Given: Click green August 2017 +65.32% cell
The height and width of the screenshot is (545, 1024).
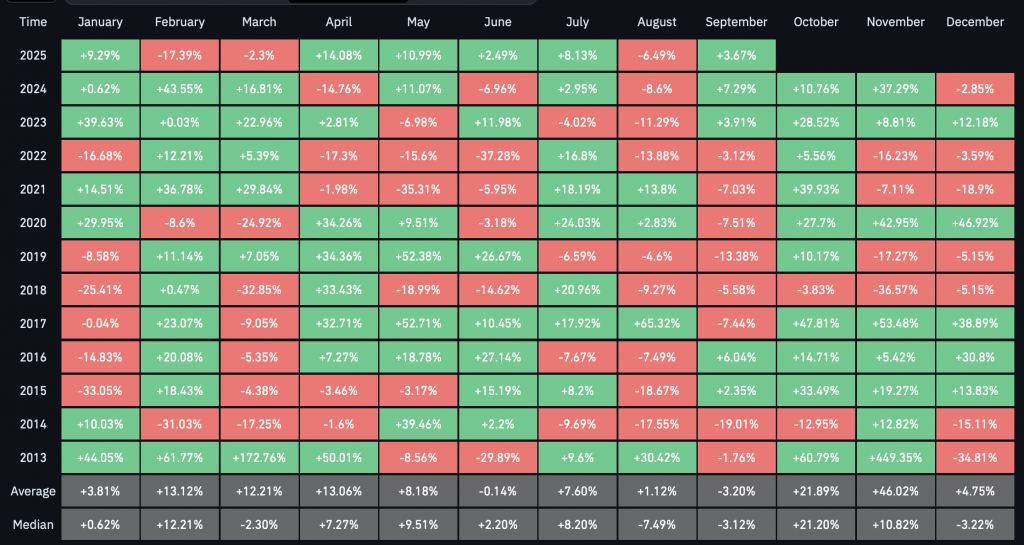Looking at the screenshot, I should 656,324.
